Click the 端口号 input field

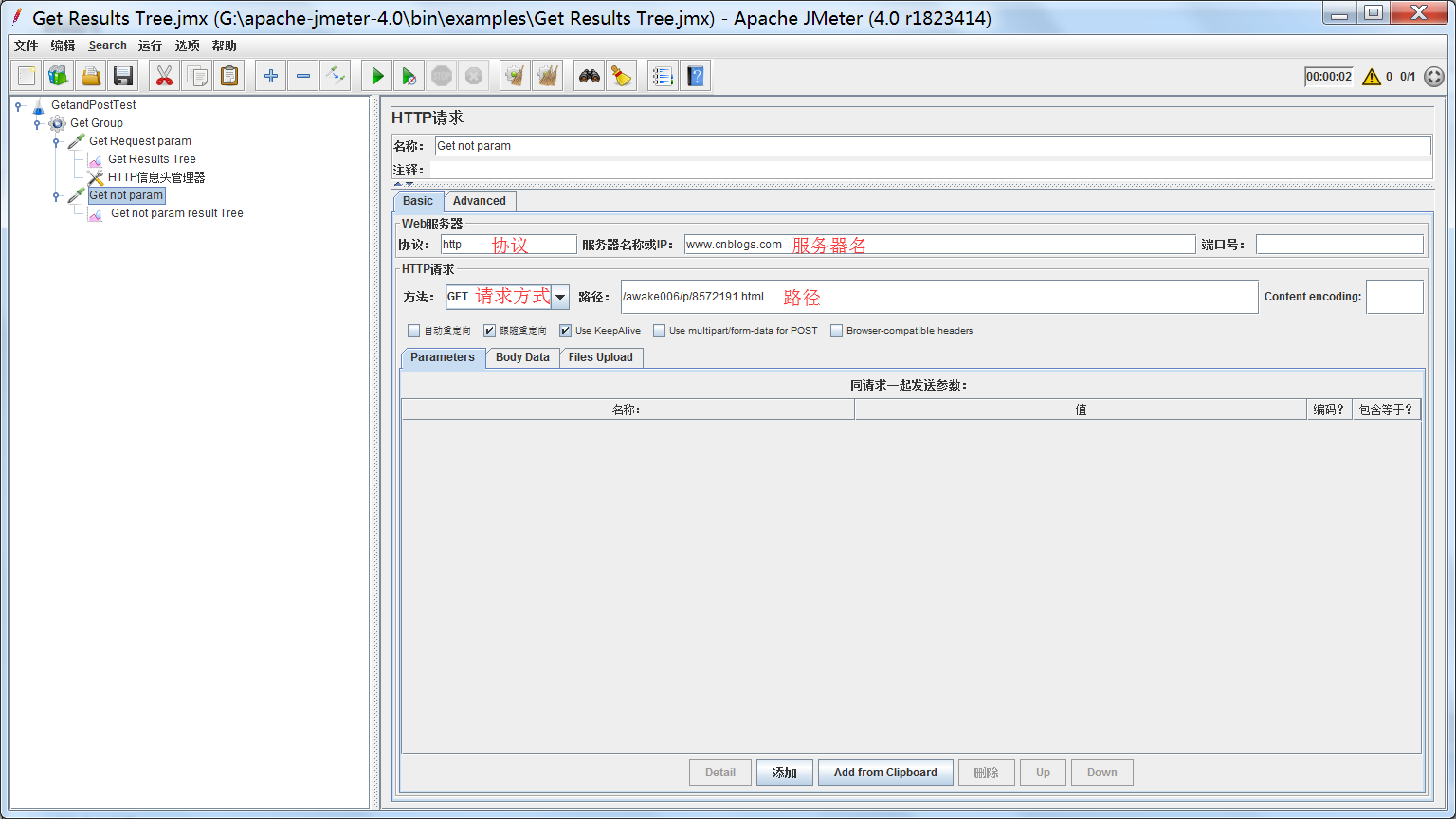pyautogui.click(x=1339, y=244)
